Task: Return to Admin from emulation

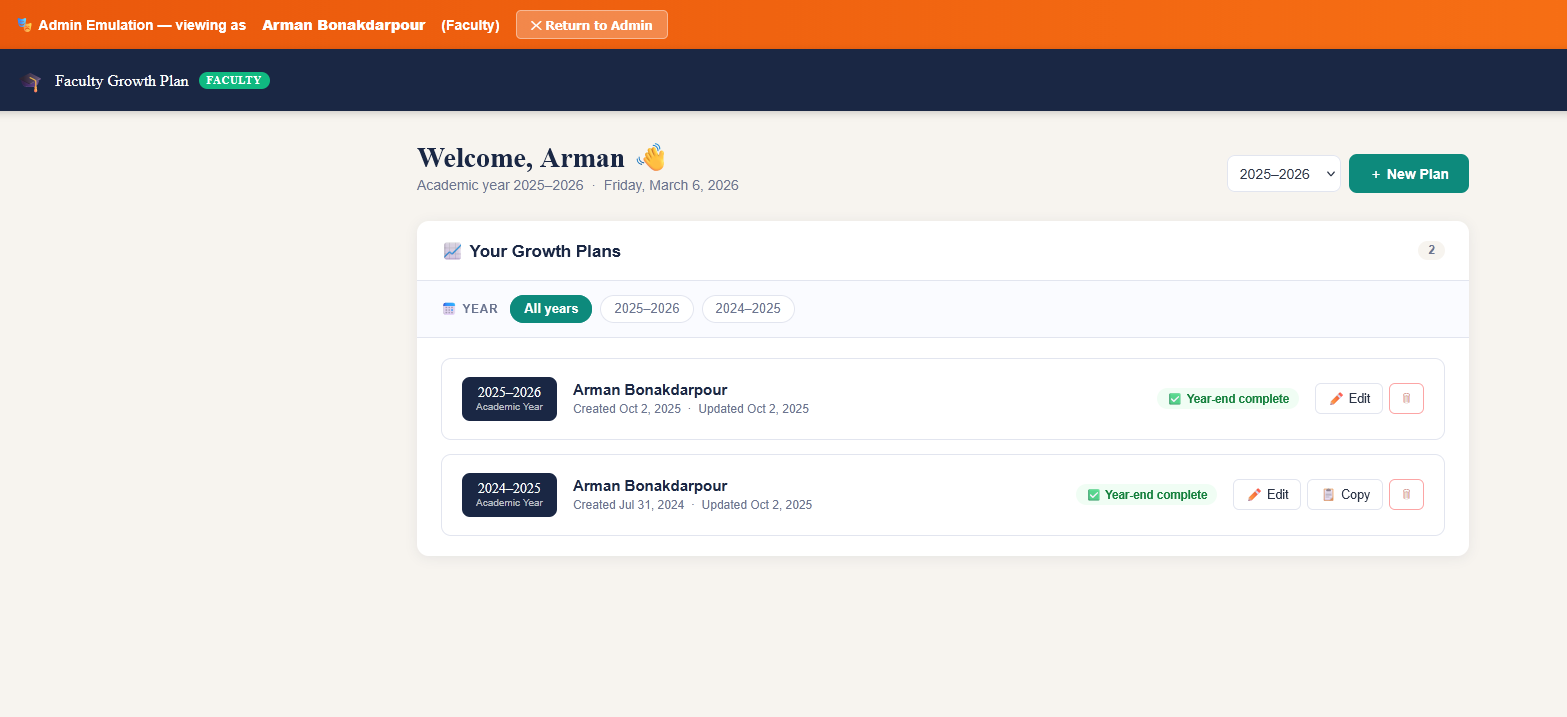Action: pyautogui.click(x=591, y=25)
